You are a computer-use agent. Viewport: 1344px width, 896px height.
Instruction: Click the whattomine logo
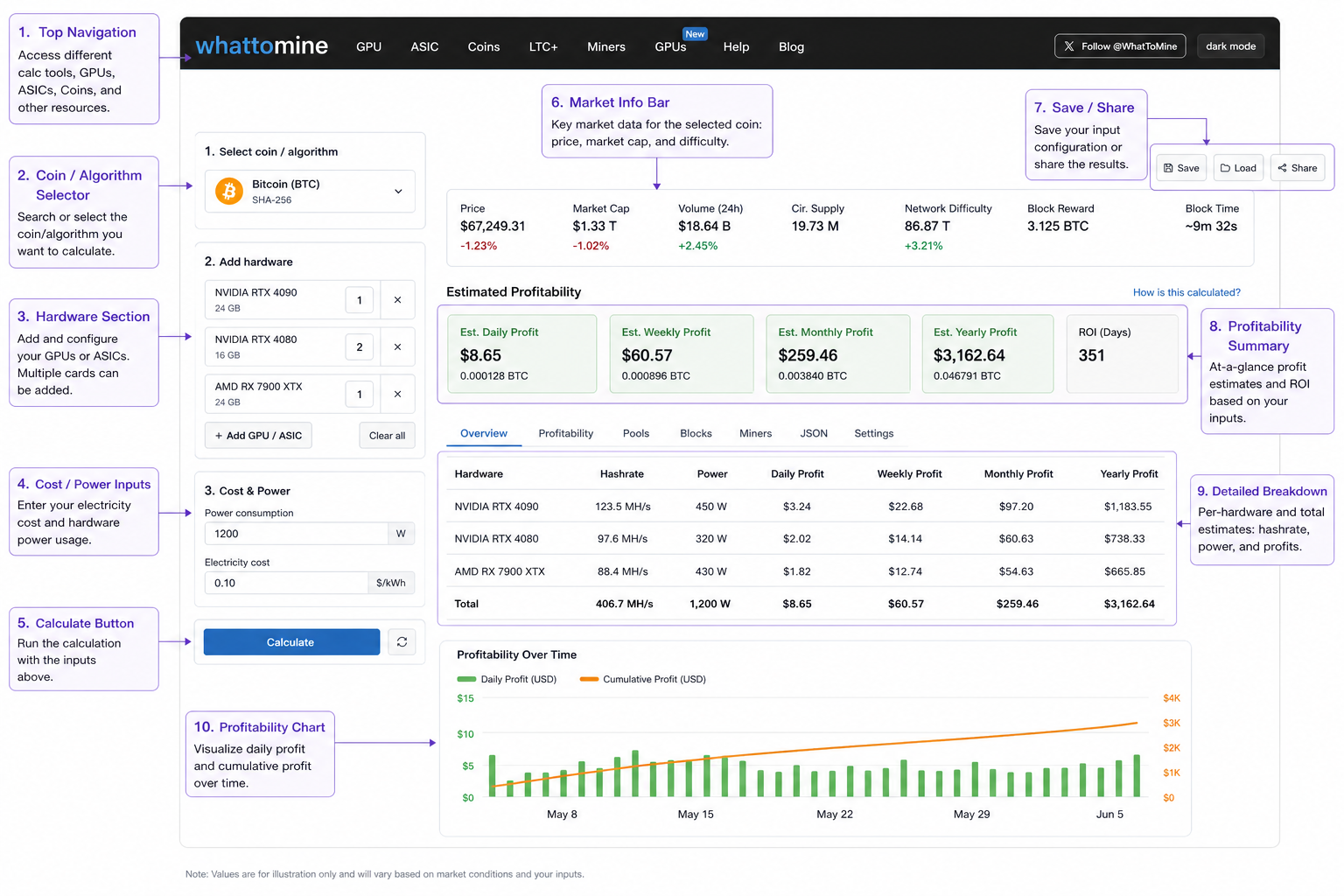click(262, 45)
